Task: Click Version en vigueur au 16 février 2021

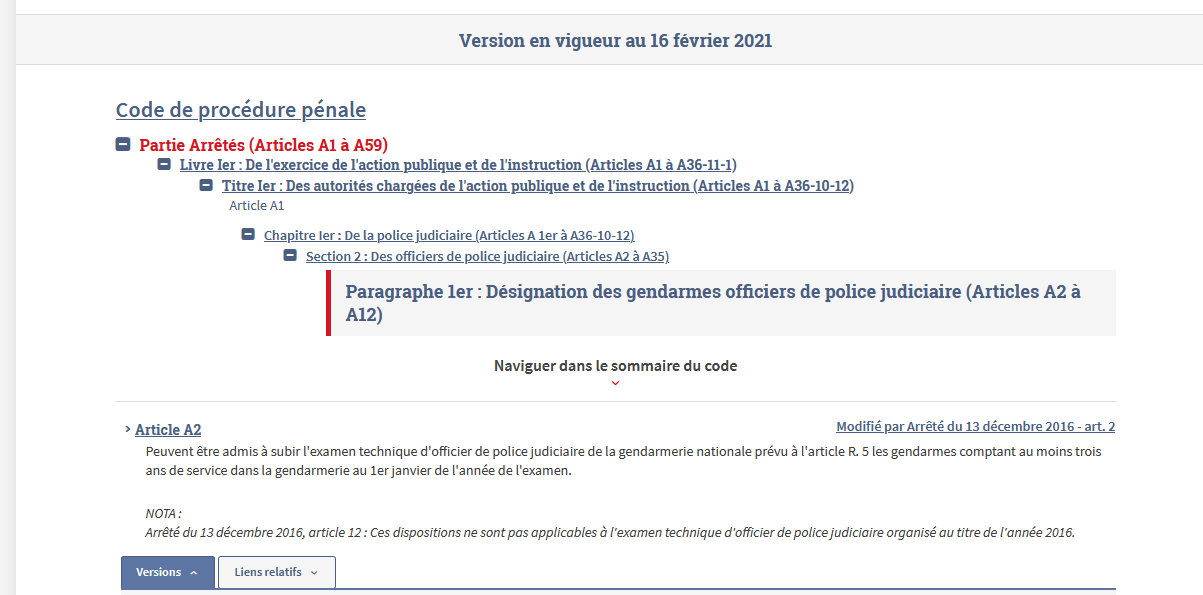Action: pos(615,41)
